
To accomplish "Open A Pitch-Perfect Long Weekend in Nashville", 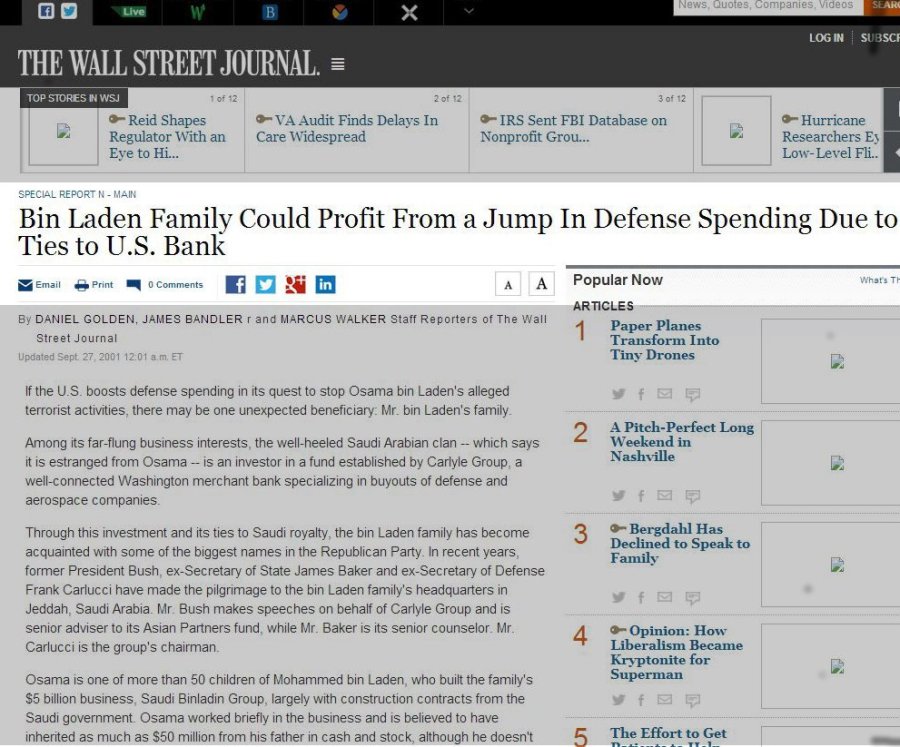I will (x=682, y=442).
